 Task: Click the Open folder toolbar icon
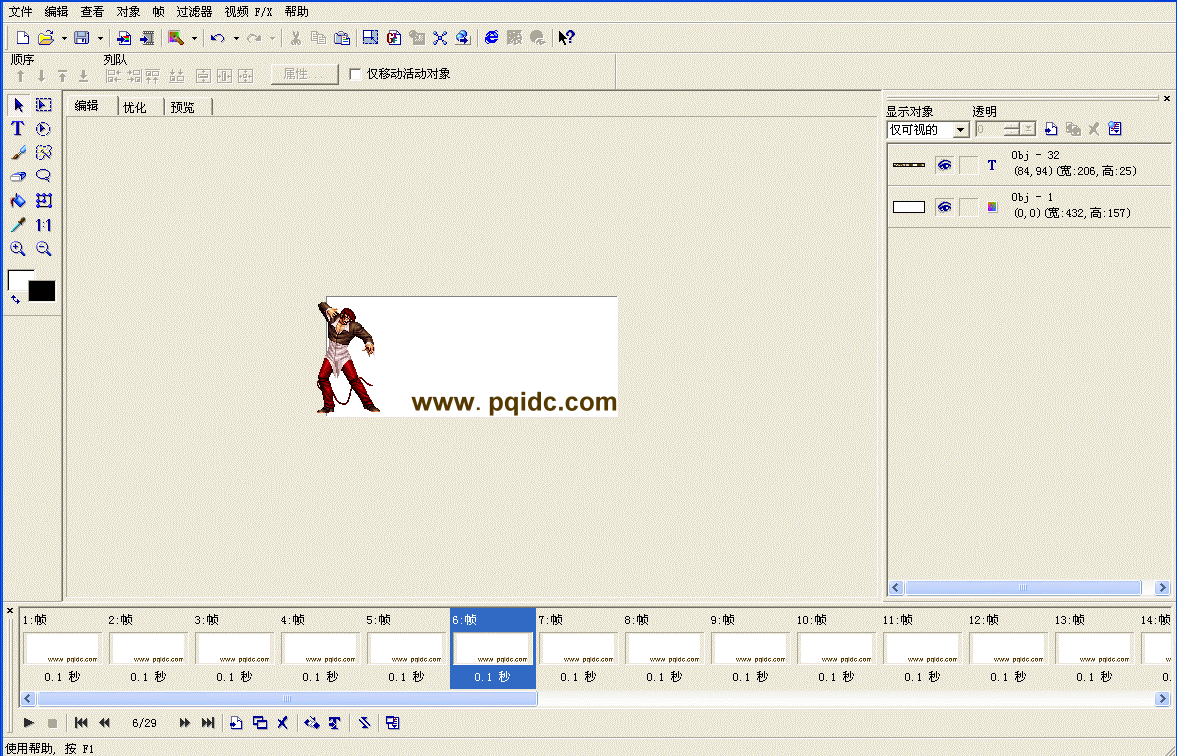coord(46,38)
